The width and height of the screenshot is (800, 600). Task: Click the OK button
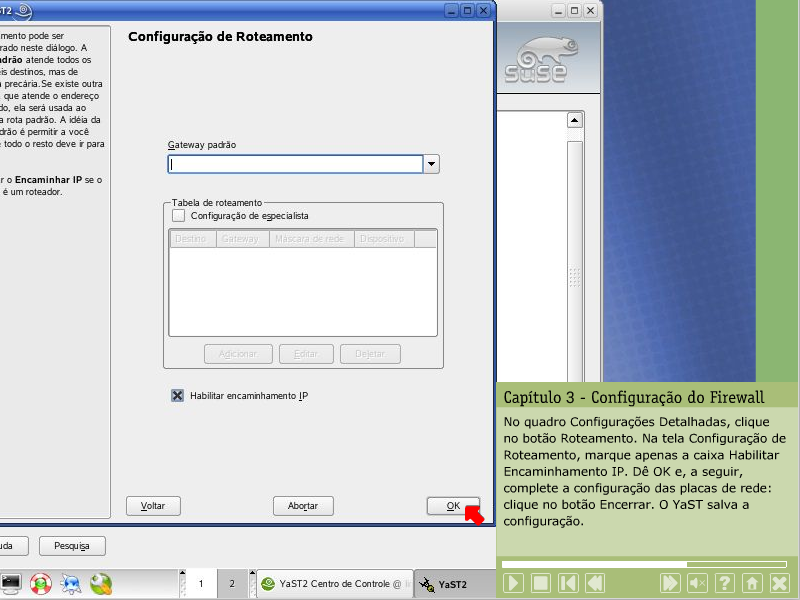pyautogui.click(x=453, y=506)
